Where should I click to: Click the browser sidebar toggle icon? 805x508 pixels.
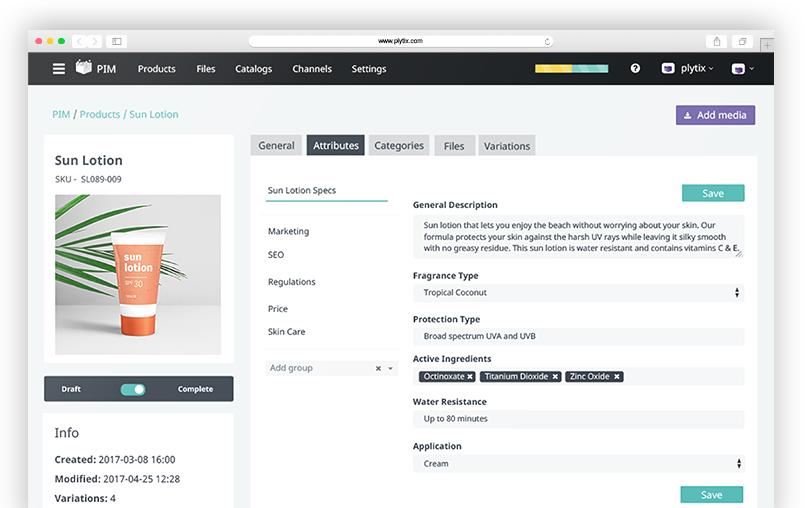[x=117, y=41]
